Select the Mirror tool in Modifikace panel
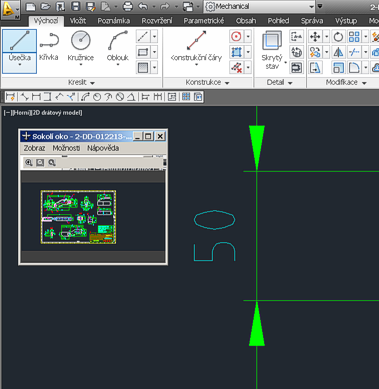The image size is (379, 389). pos(338,52)
